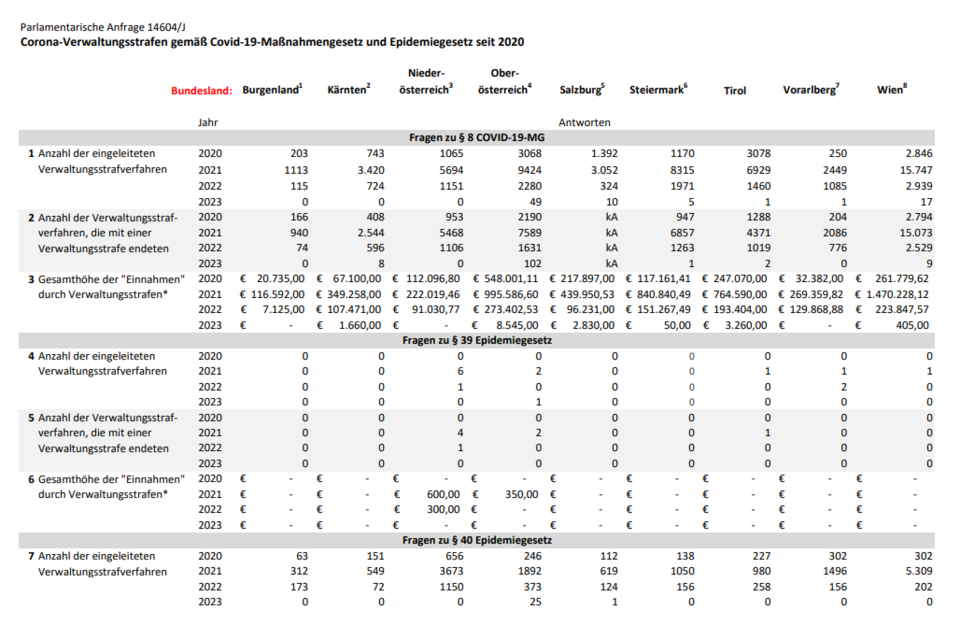This screenshot has height=625, width=960.
Task: Click the 600,00 value for Niederösterreich
Action: (x=444, y=494)
